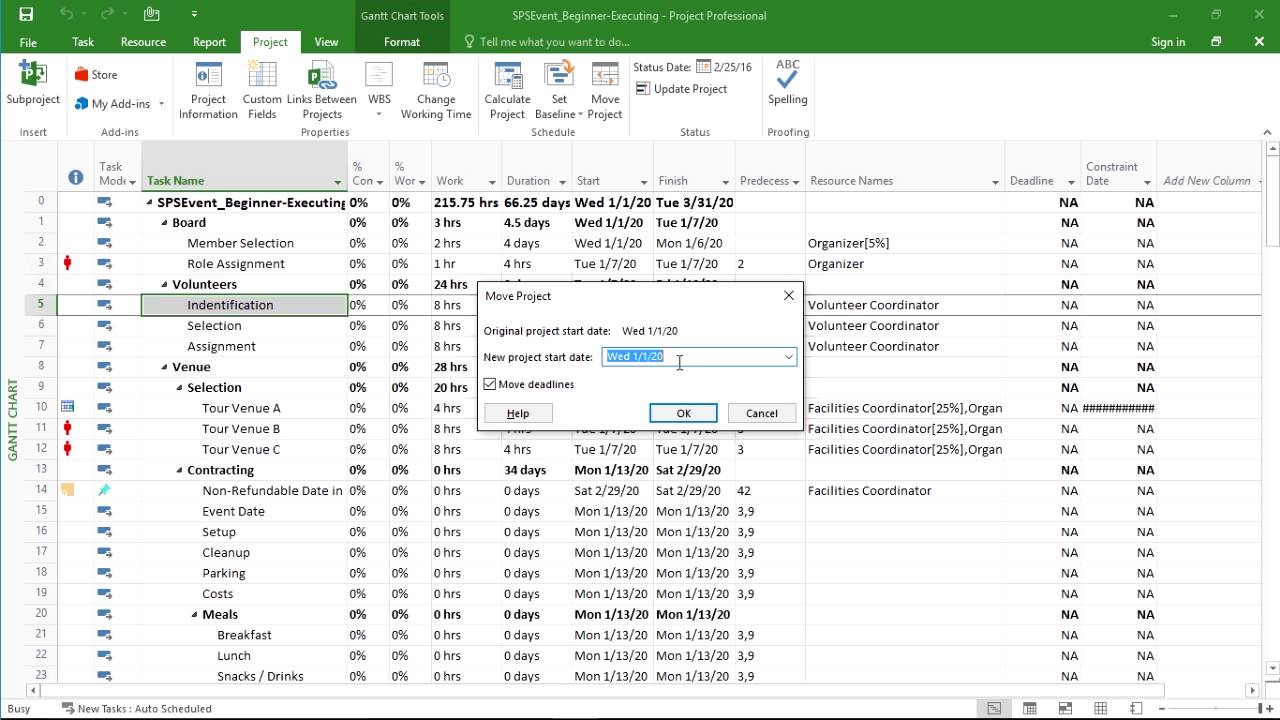Click the Undo icon
1280x720 pixels.
tap(67, 15)
